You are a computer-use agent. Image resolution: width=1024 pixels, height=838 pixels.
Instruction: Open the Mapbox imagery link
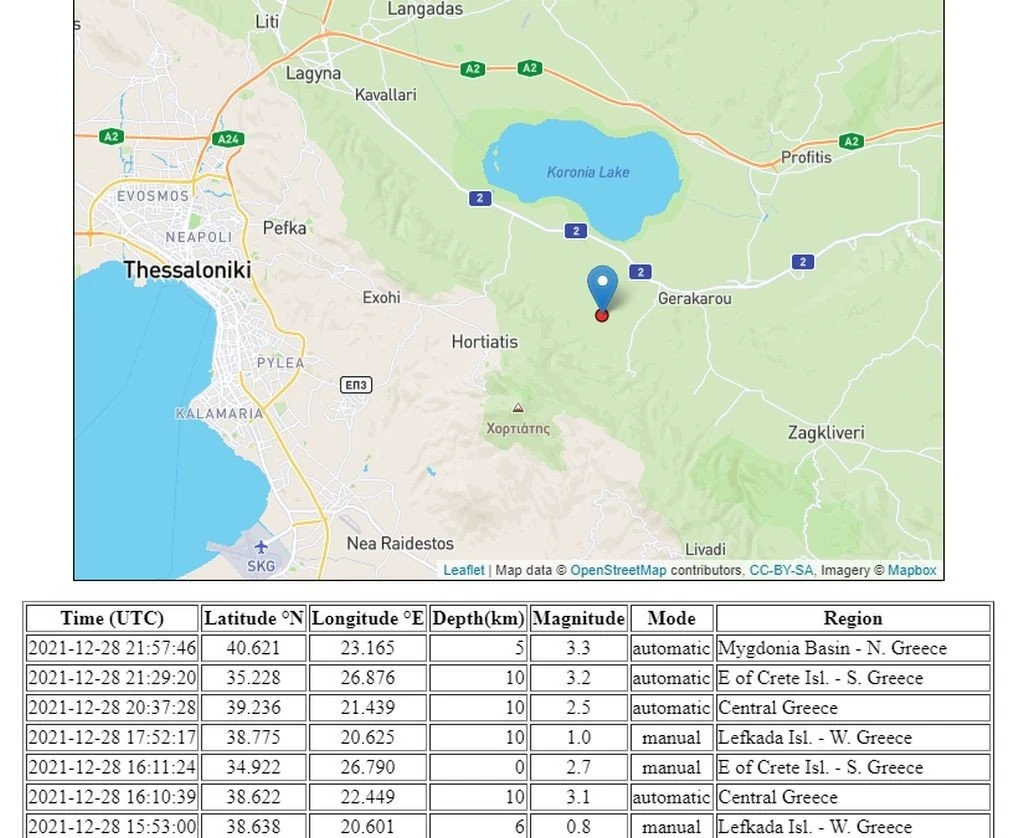(912, 570)
